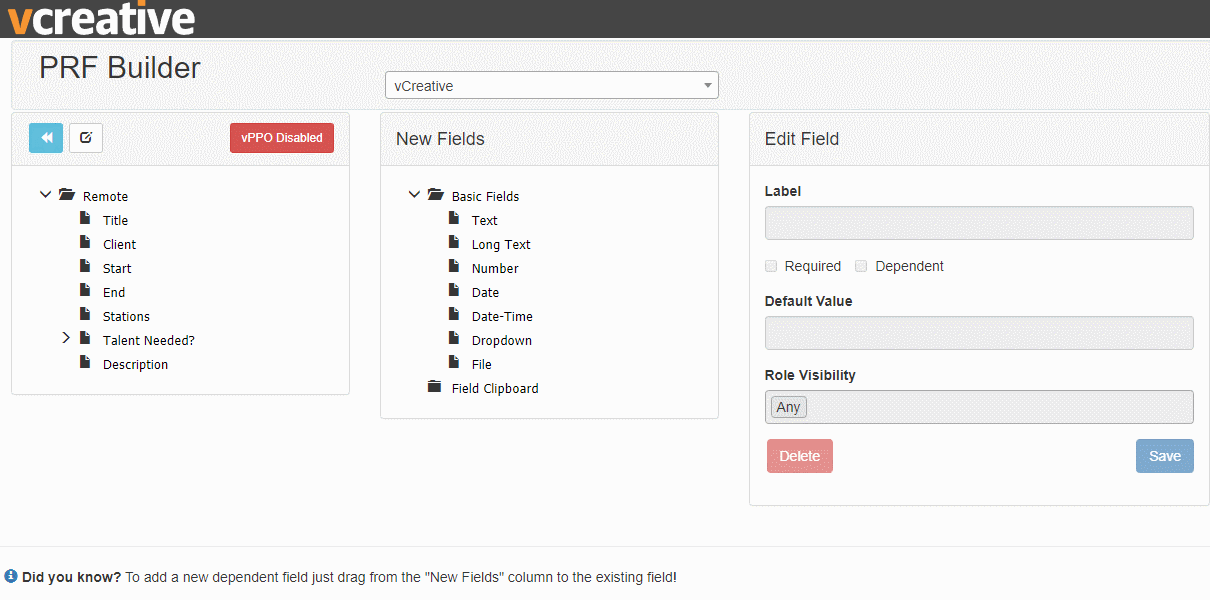Select the Client field file icon

[x=85, y=242]
